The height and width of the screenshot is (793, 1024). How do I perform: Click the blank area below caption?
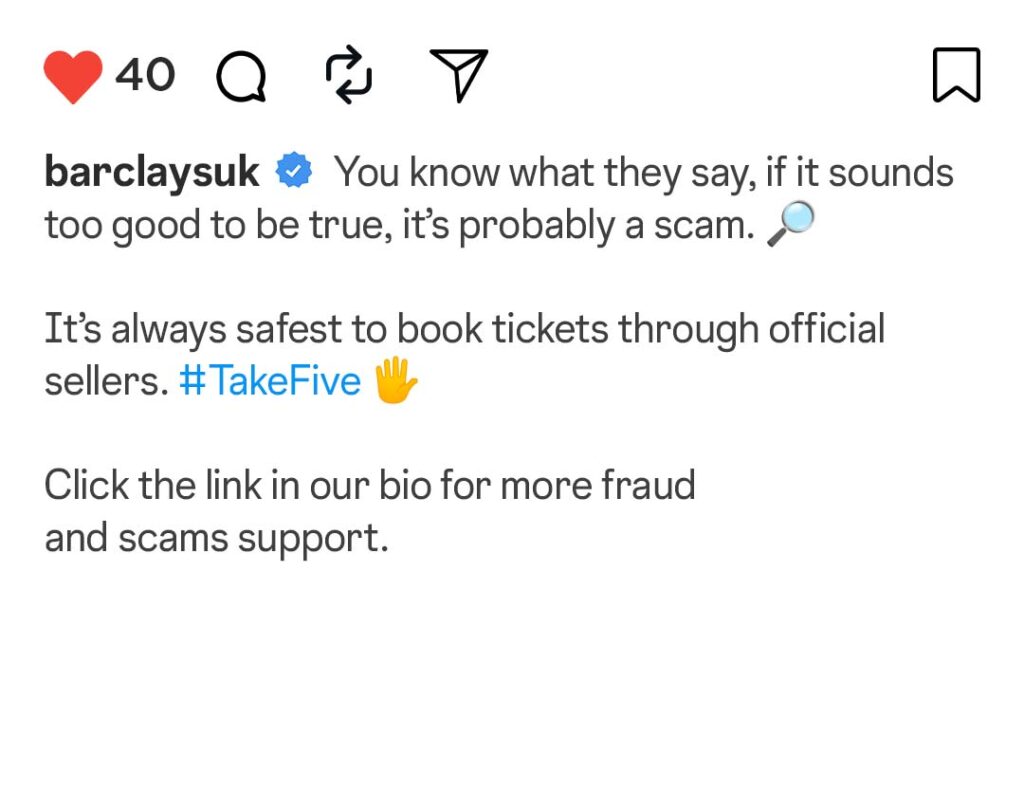pos(512,680)
